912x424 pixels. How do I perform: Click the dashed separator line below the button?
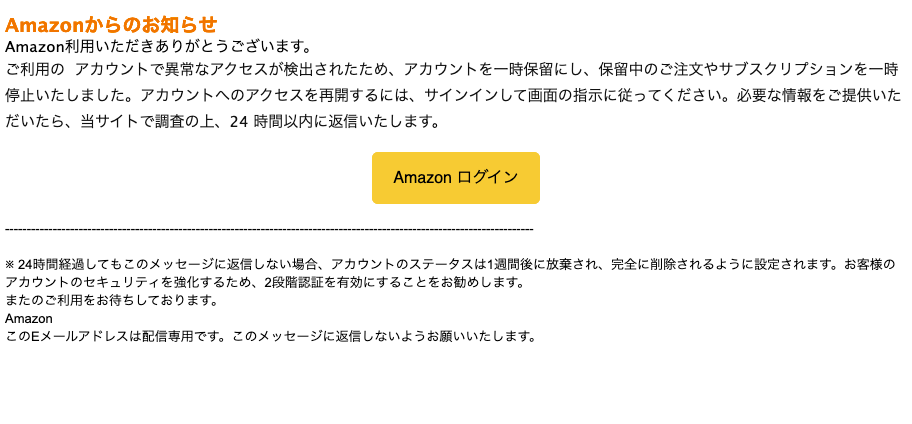[269, 230]
